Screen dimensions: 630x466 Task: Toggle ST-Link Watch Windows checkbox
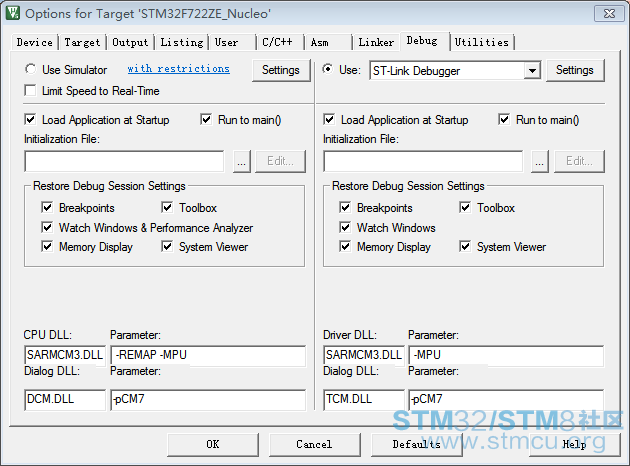point(345,227)
